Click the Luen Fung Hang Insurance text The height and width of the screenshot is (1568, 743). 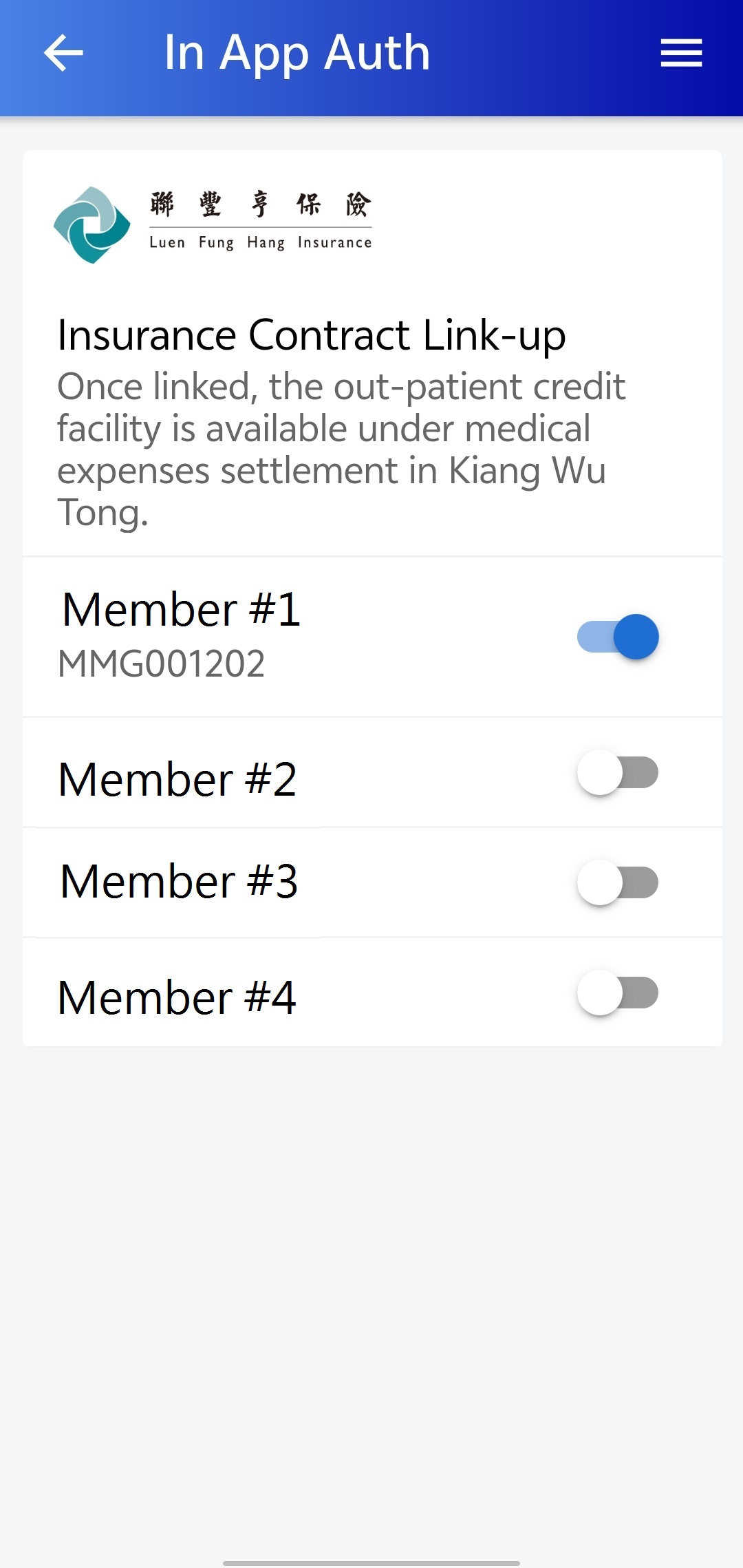[x=261, y=242]
